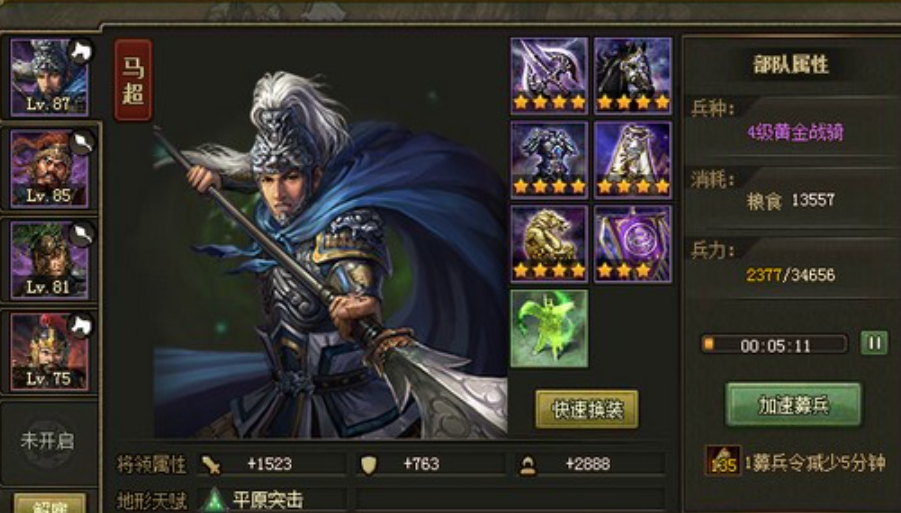Pause the recruitment timer
Viewport: 901px width, 513px height.
[874, 344]
